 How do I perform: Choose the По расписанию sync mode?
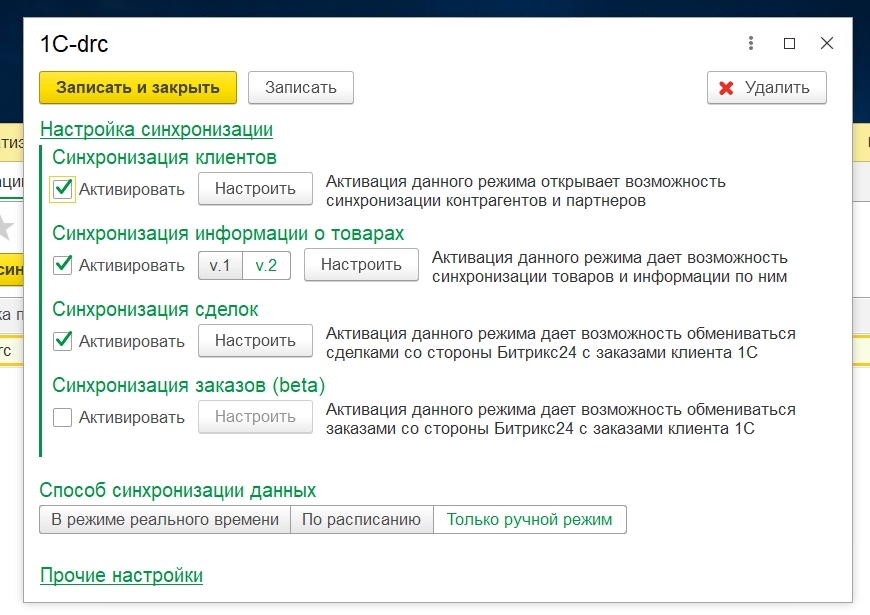tap(361, 520)
